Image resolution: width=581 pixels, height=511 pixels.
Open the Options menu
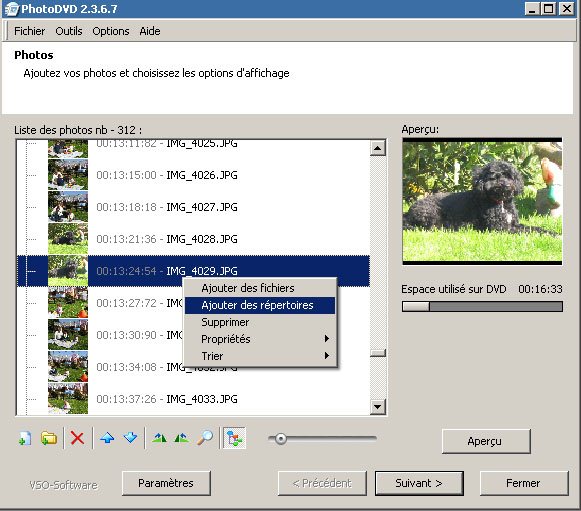pos(111,31)
